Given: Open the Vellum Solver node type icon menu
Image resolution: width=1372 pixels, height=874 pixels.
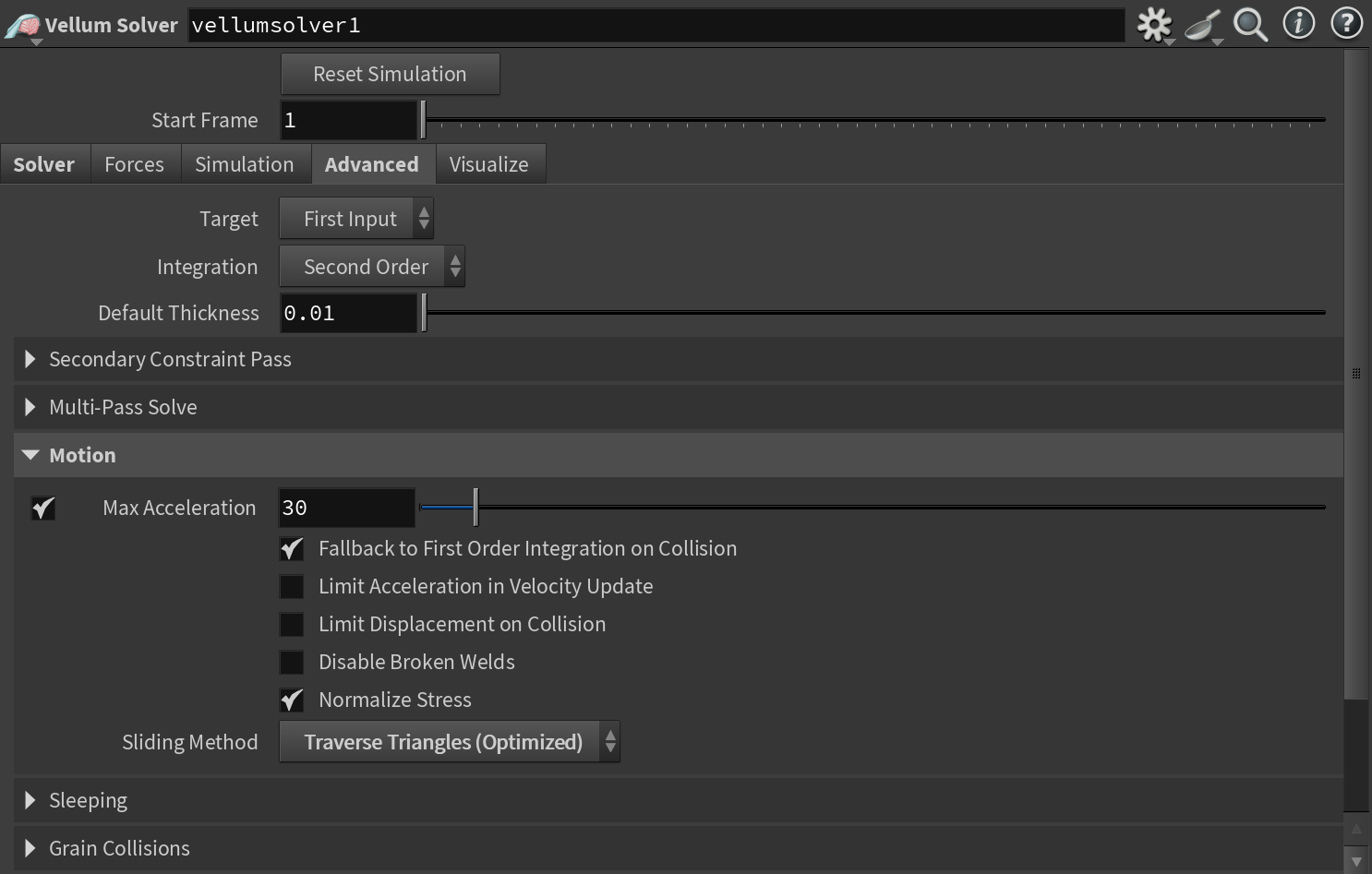Looking at the screenshot, I should 22,26.
